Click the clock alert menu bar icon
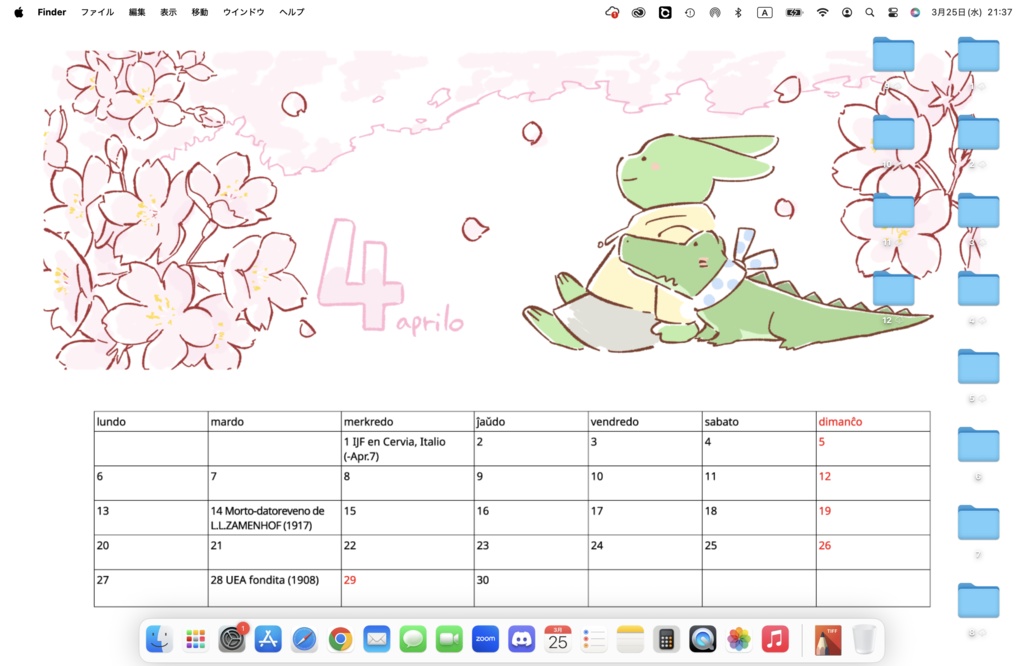This screenshot has height=666, width=1024. coord(690,12)
